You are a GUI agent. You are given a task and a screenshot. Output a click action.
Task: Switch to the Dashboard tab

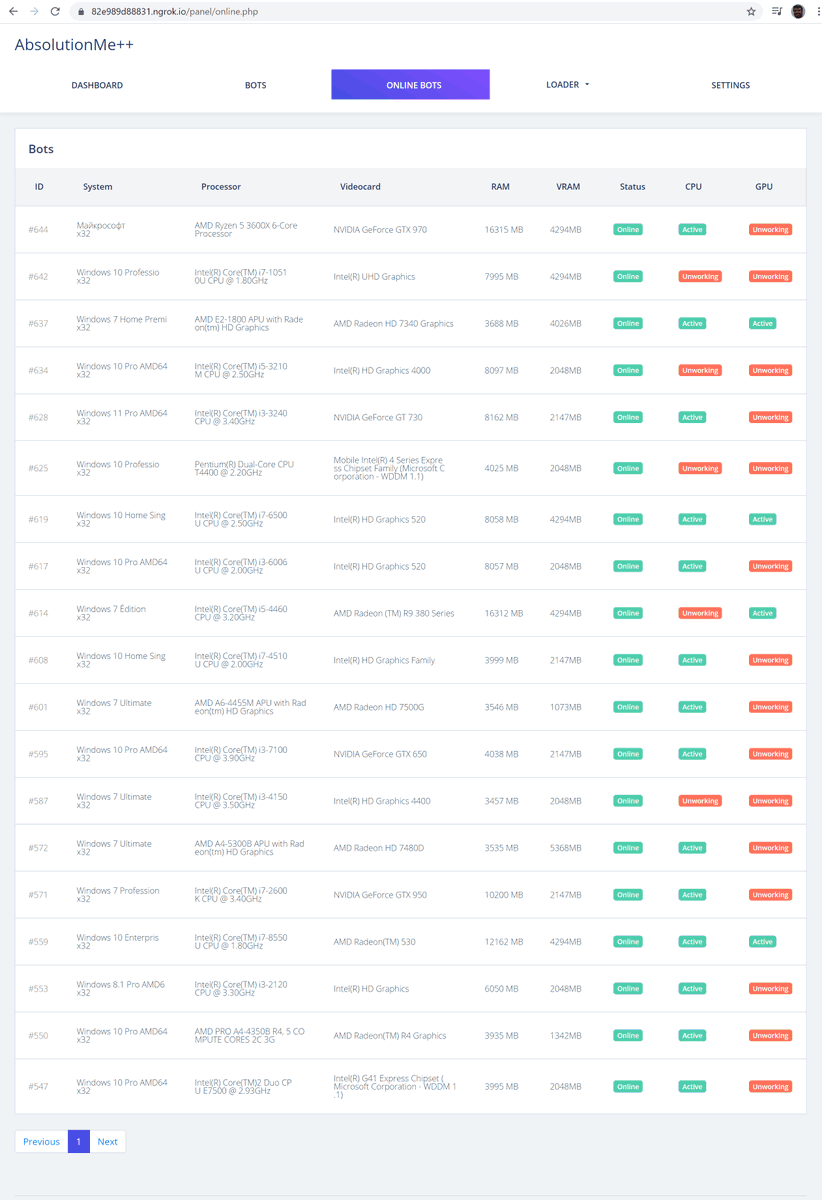tap(96, 84)
